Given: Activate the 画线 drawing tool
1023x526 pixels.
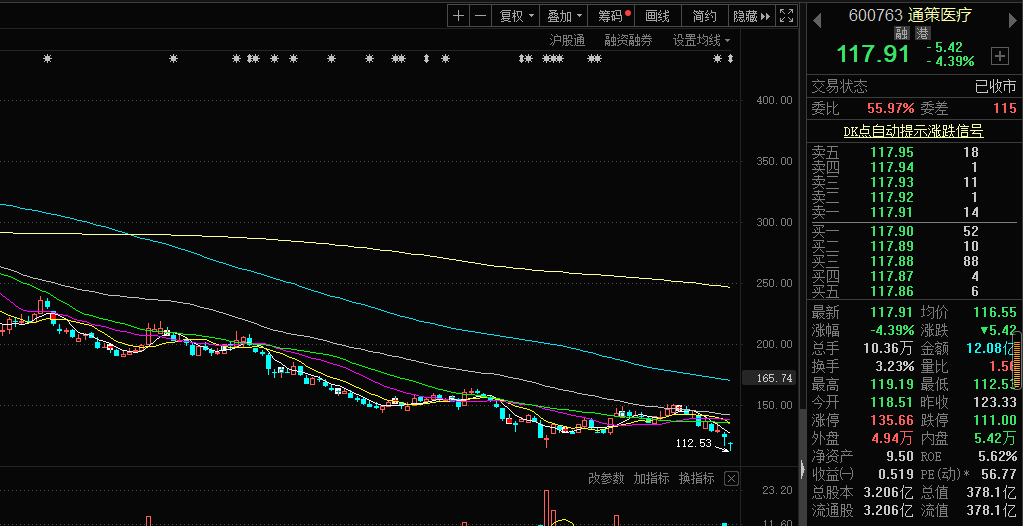Looking at the screenshot, I should [658, 16].
